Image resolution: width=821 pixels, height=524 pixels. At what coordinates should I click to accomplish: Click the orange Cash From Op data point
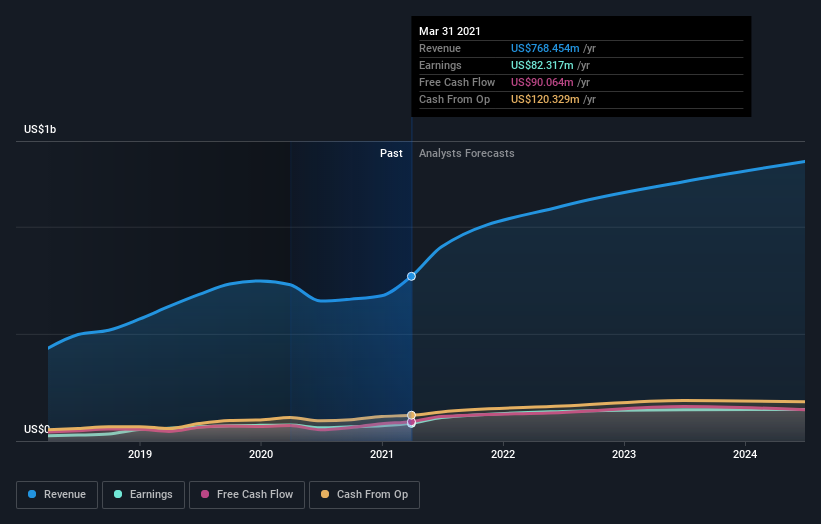click(412, 415)
